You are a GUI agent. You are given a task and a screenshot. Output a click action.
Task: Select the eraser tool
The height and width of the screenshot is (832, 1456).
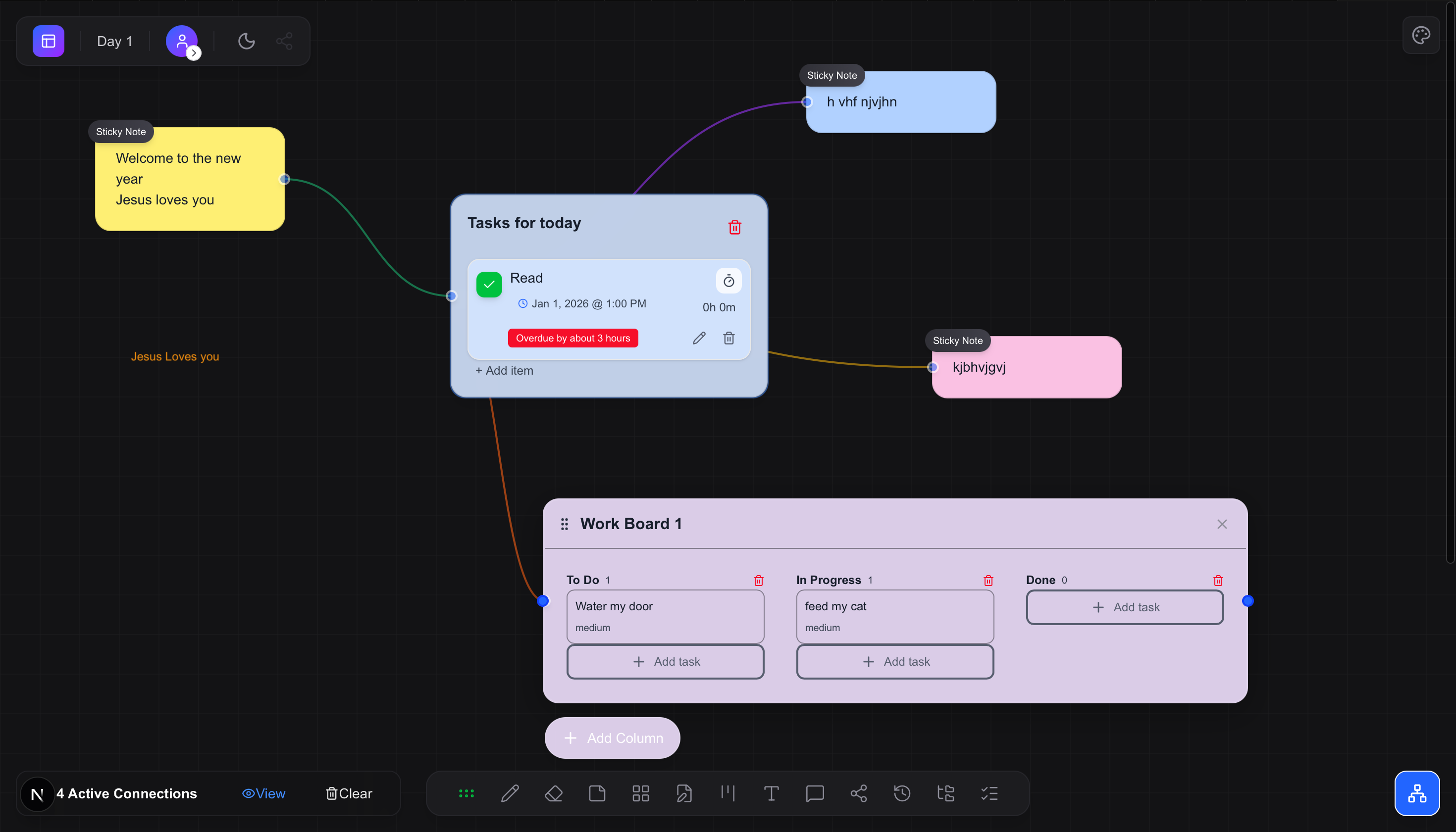[553, 793]
